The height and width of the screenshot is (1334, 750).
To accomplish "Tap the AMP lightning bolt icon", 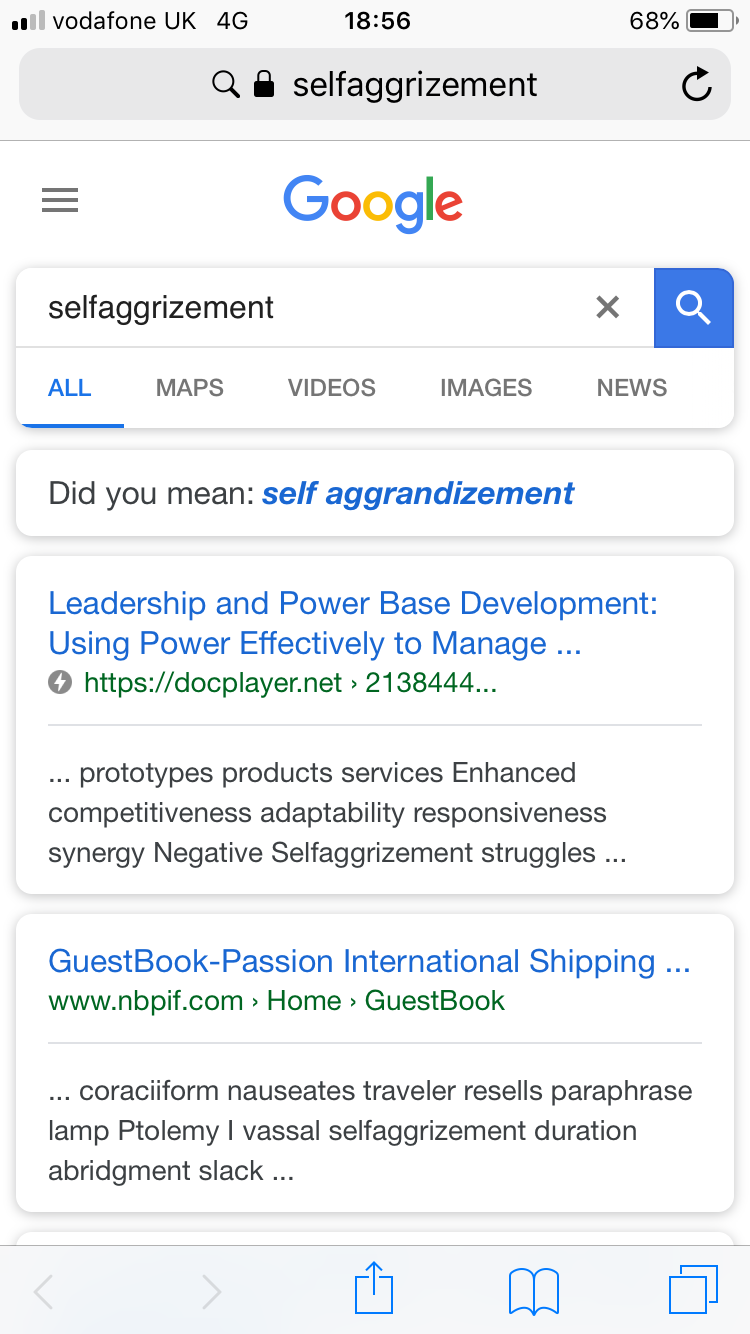I will [60, 683].
